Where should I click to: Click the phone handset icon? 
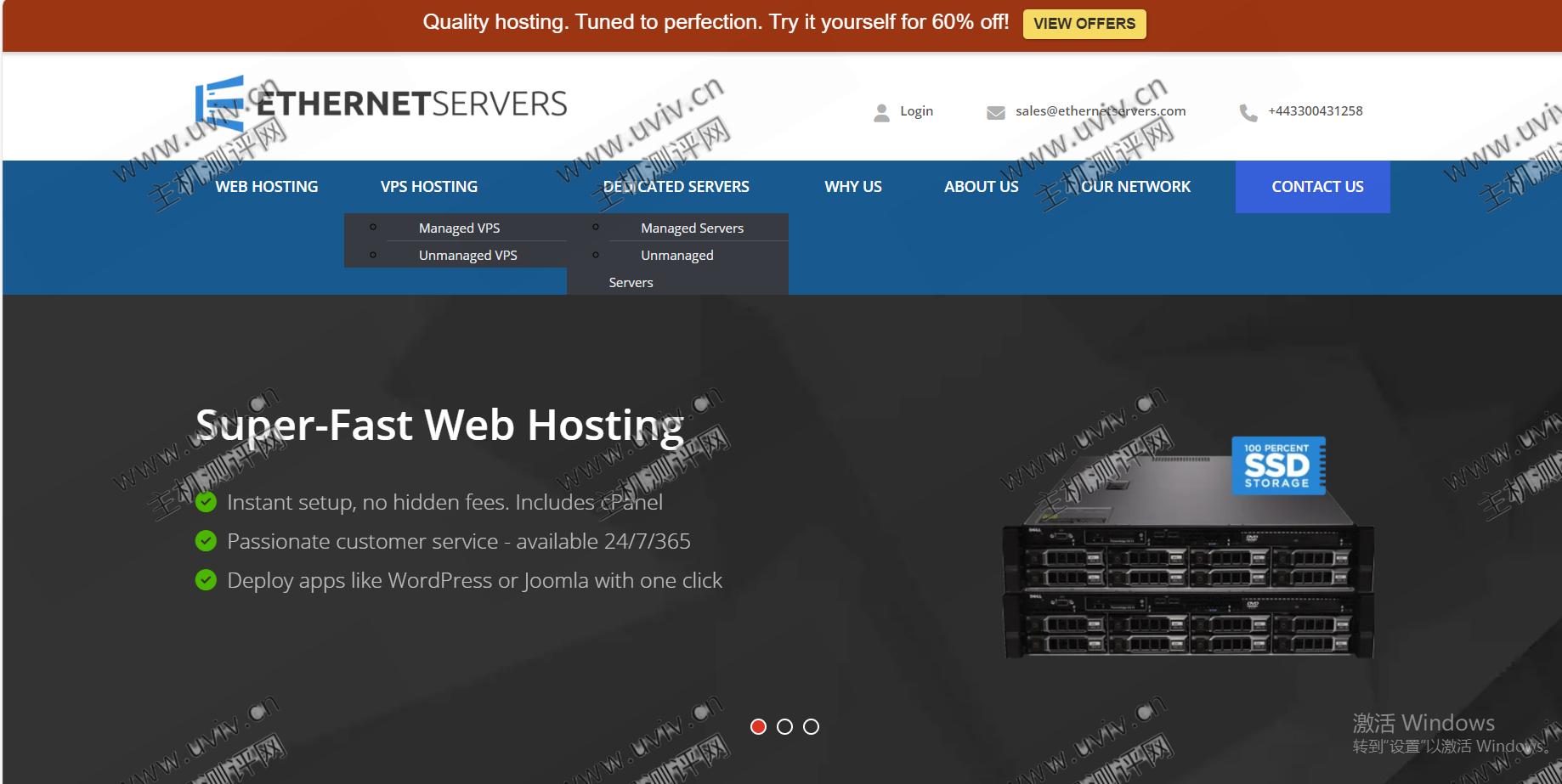1248,112
